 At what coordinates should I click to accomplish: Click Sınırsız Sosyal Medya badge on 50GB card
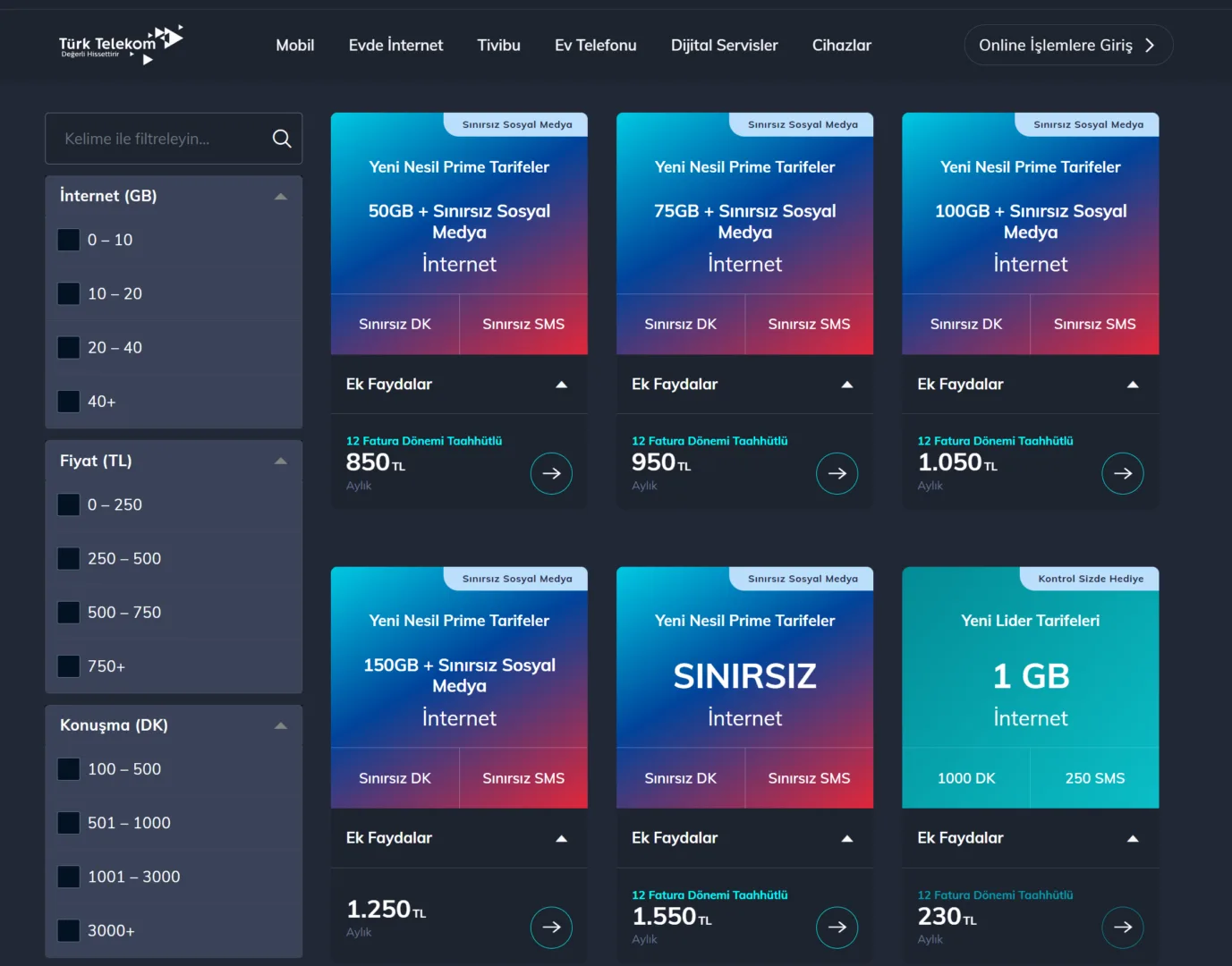[517, 124]
